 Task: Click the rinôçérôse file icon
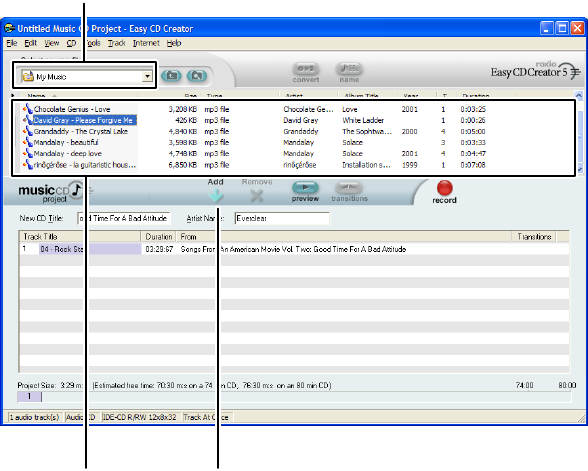27,165
